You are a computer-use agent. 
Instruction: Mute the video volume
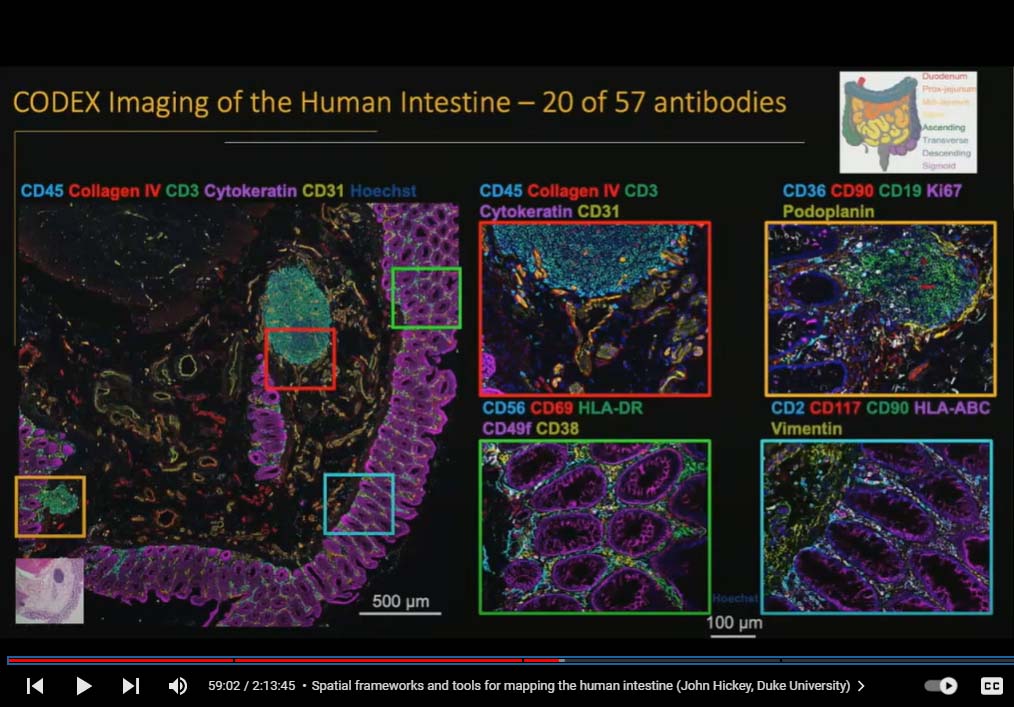pos(178,686)
